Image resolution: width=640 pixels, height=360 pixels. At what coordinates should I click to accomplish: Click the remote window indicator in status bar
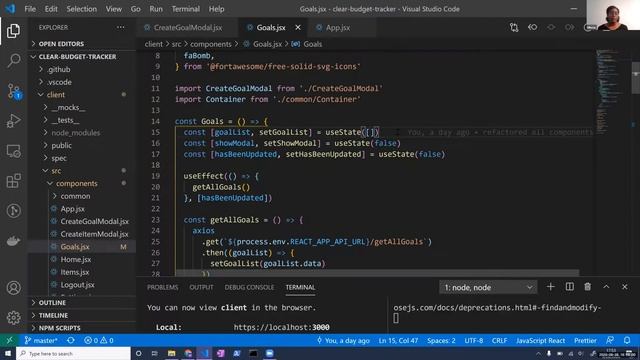click(x=9, y=340)
